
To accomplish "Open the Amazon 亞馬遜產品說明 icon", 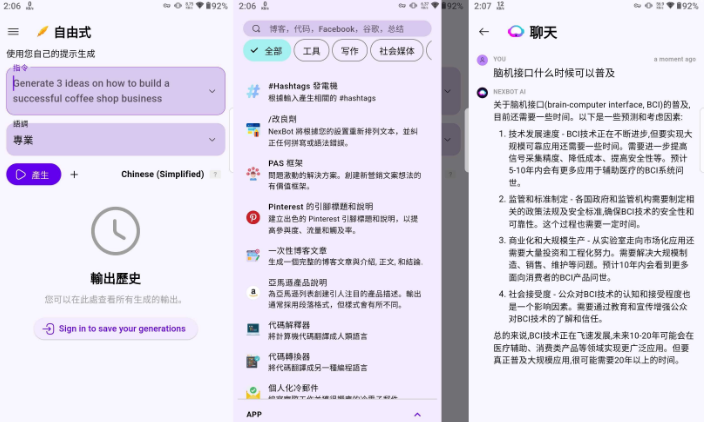I will [253, 293].
